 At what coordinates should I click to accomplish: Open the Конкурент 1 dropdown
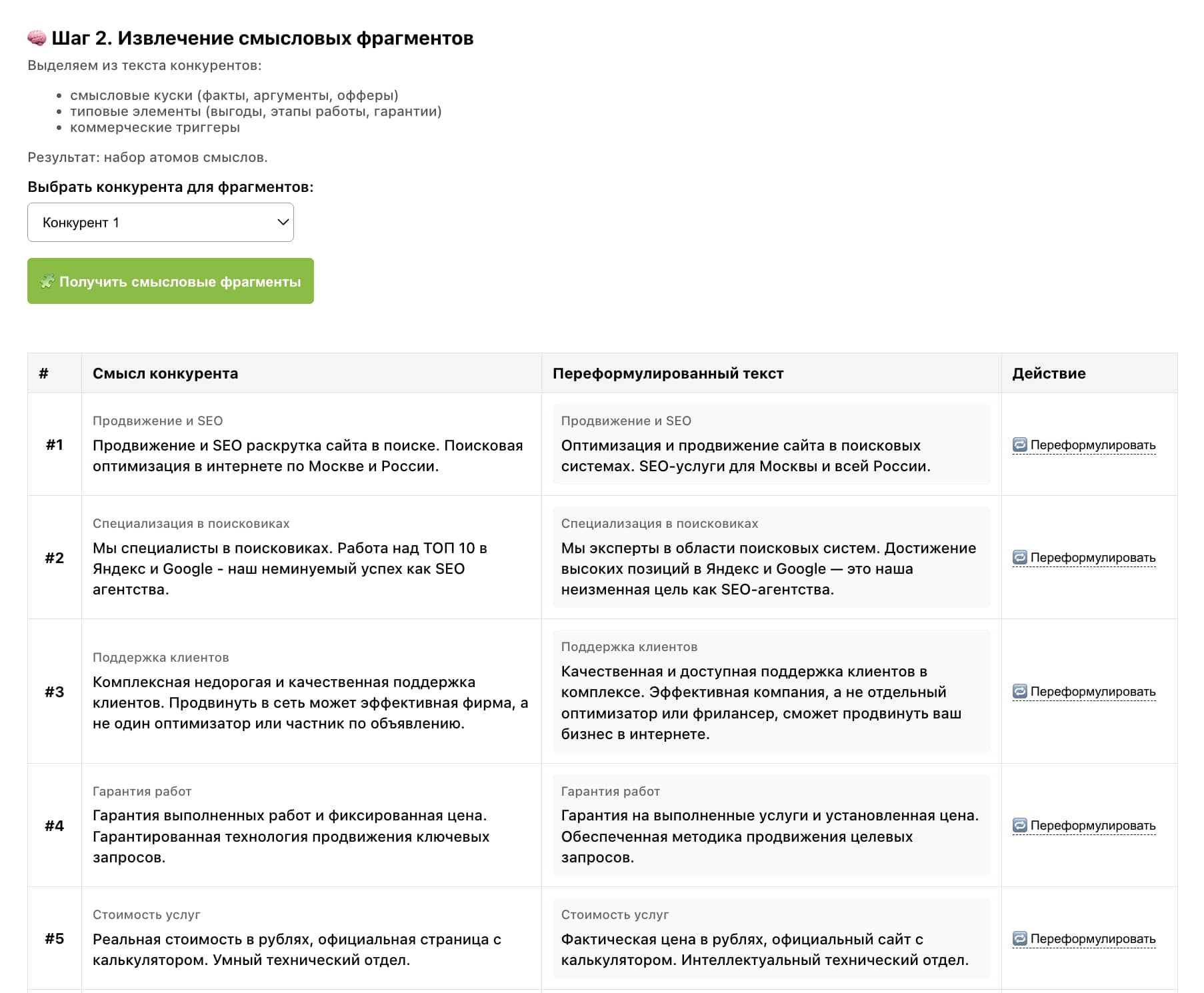[160, 223]
